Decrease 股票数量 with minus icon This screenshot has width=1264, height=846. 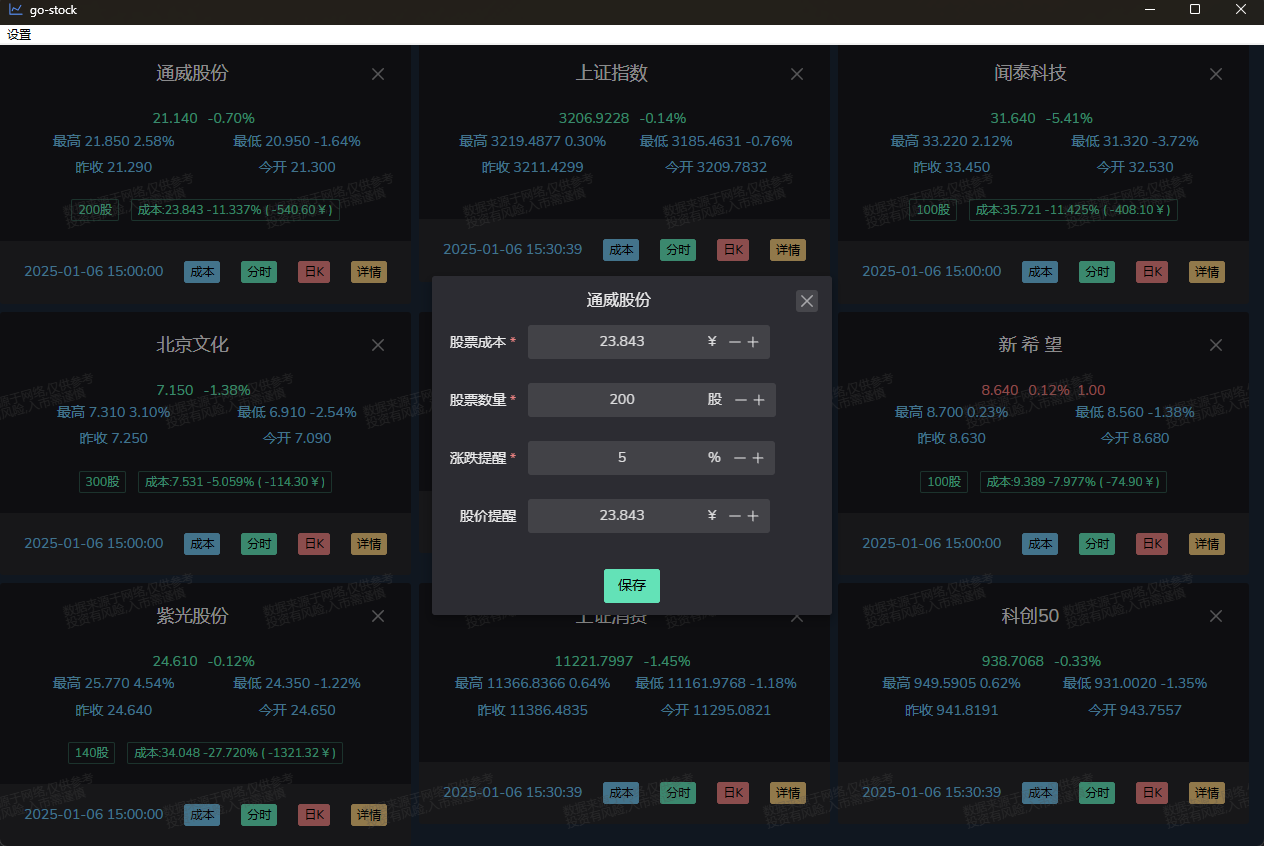[741, 400]
